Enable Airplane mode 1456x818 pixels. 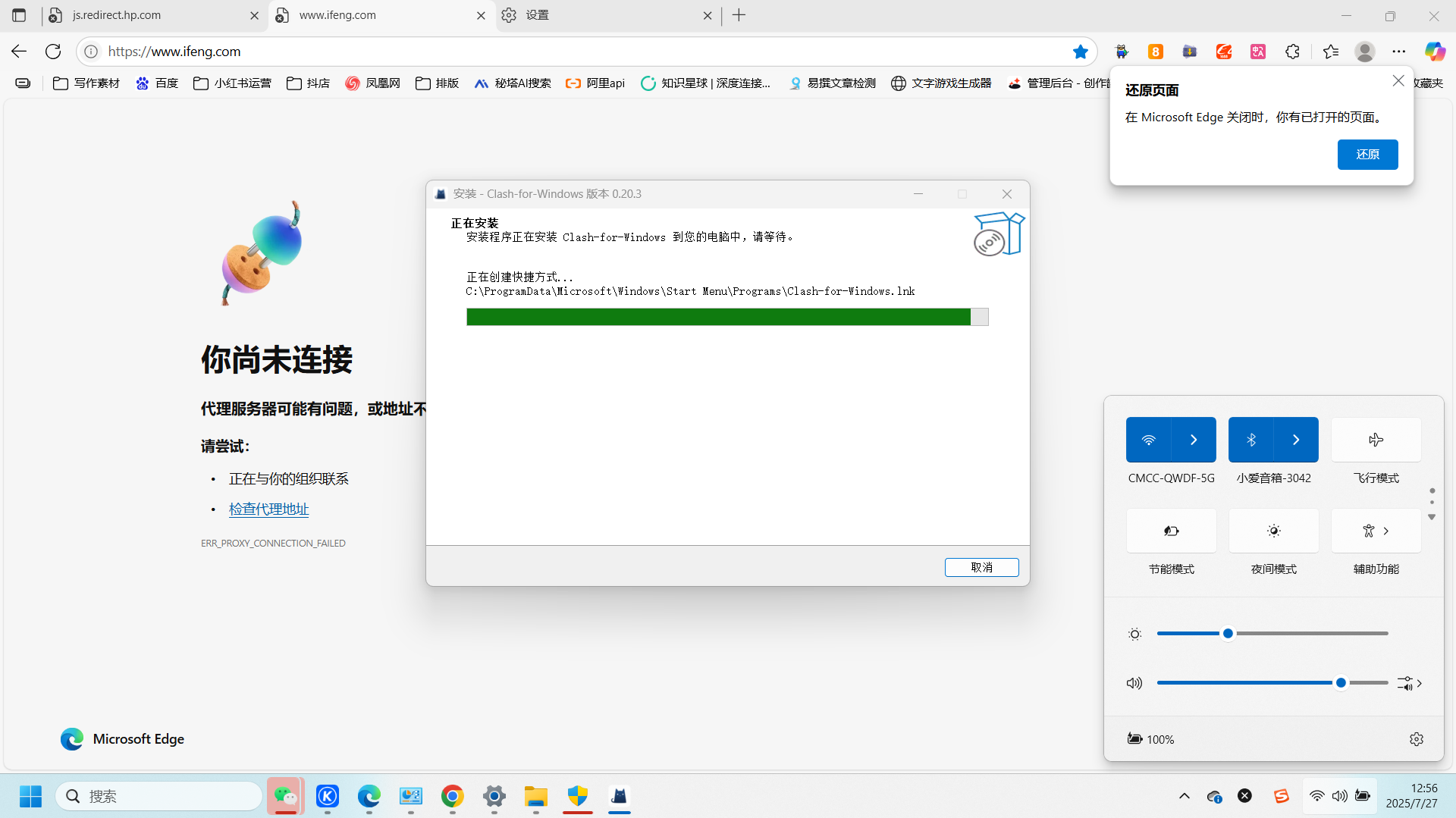click(x=1376, y=440)
